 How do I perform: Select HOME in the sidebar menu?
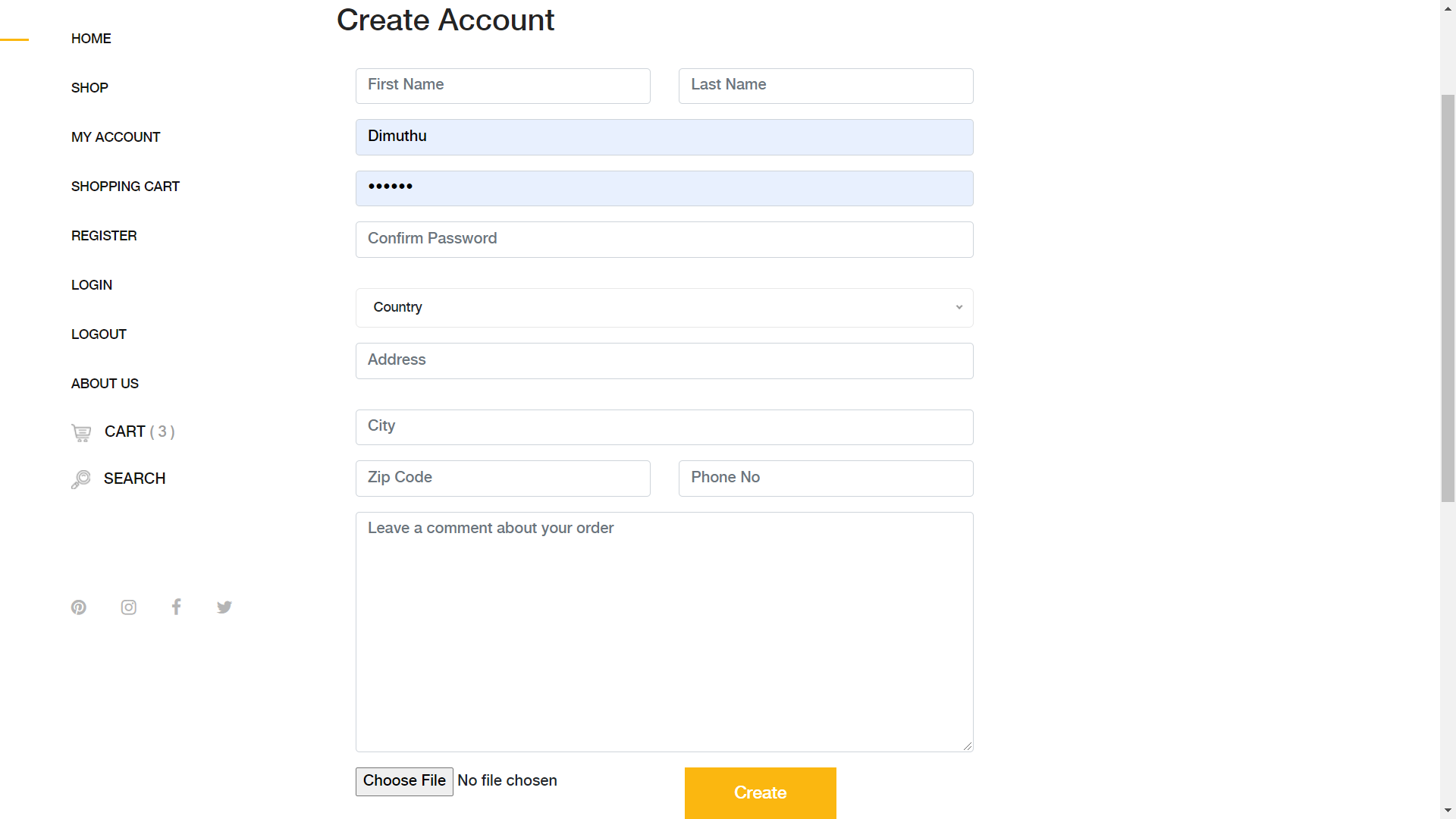[91, 38]
